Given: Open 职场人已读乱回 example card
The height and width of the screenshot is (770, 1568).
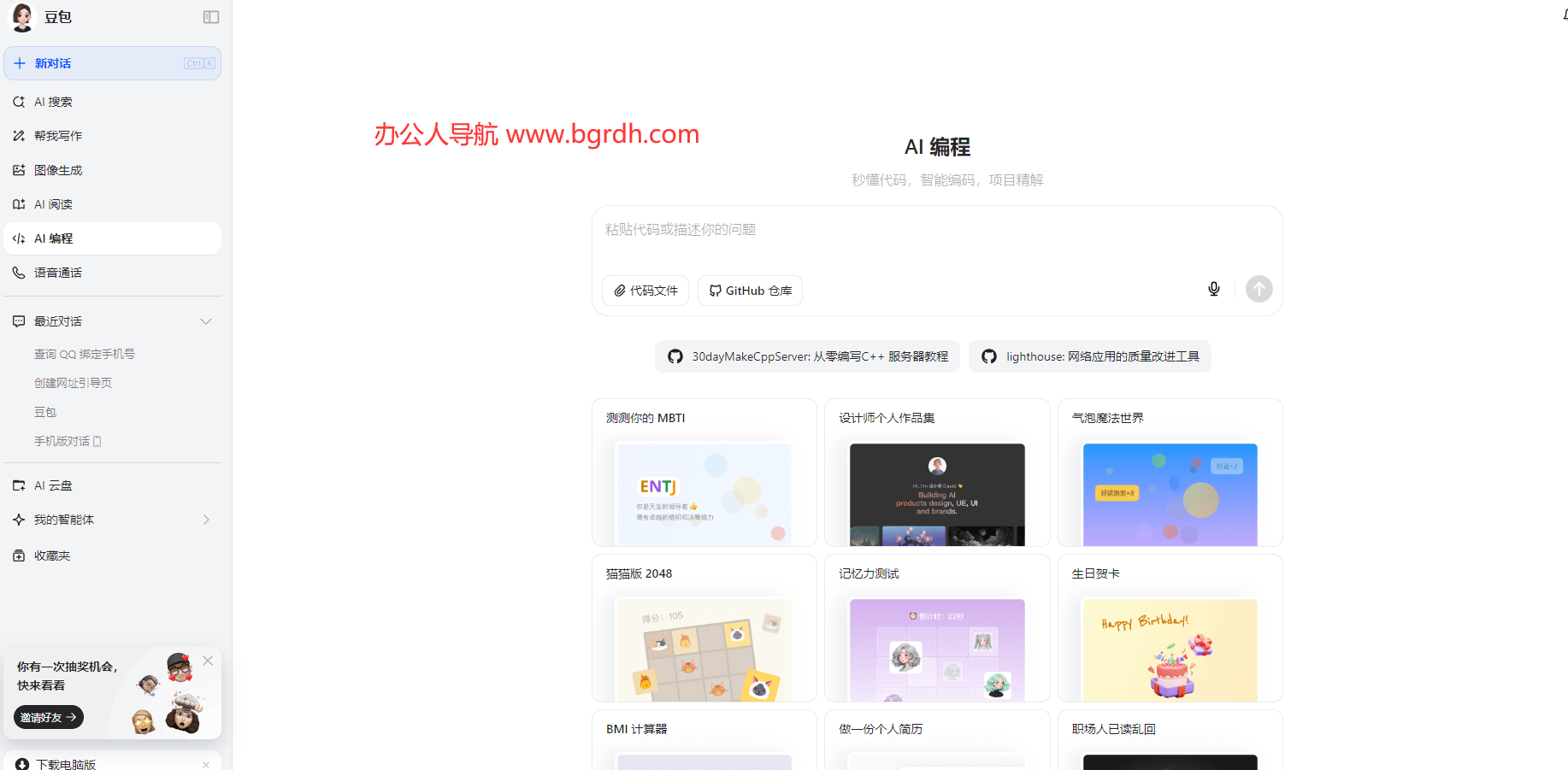Looking at the screenshot, I should tap(1170, 740).
